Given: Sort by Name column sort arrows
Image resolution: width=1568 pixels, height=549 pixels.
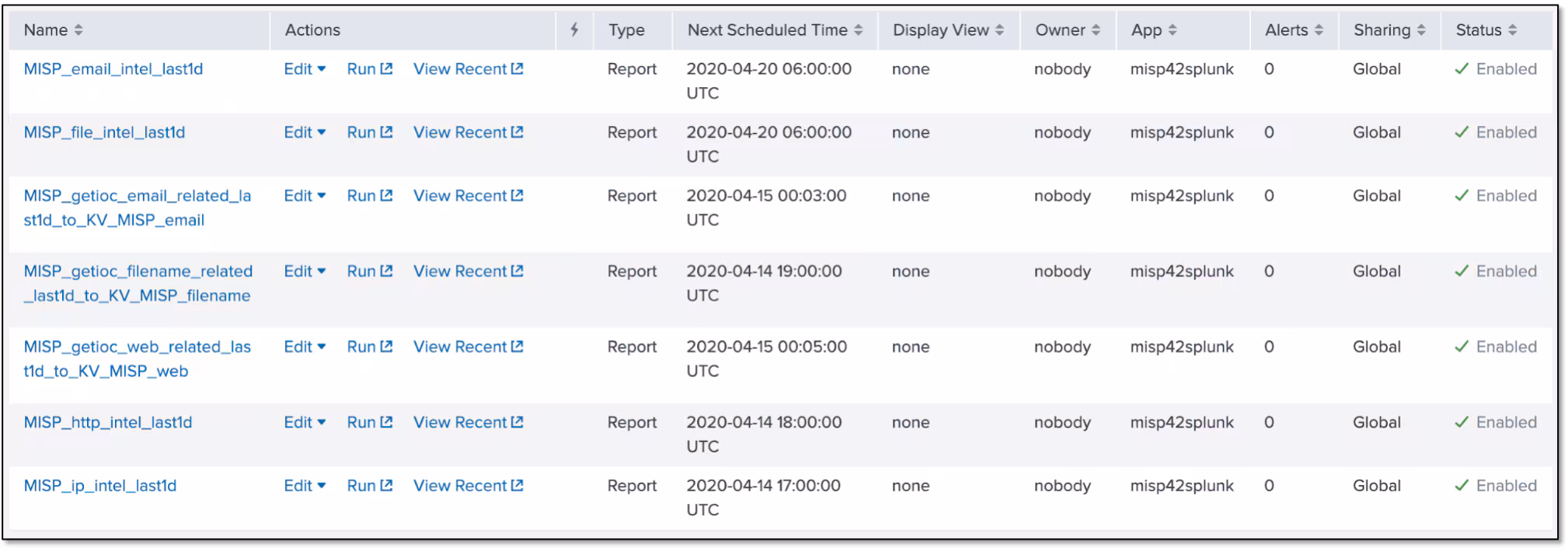Looking at the screenshot, I should pyautogui.click(x=78, y=30).
